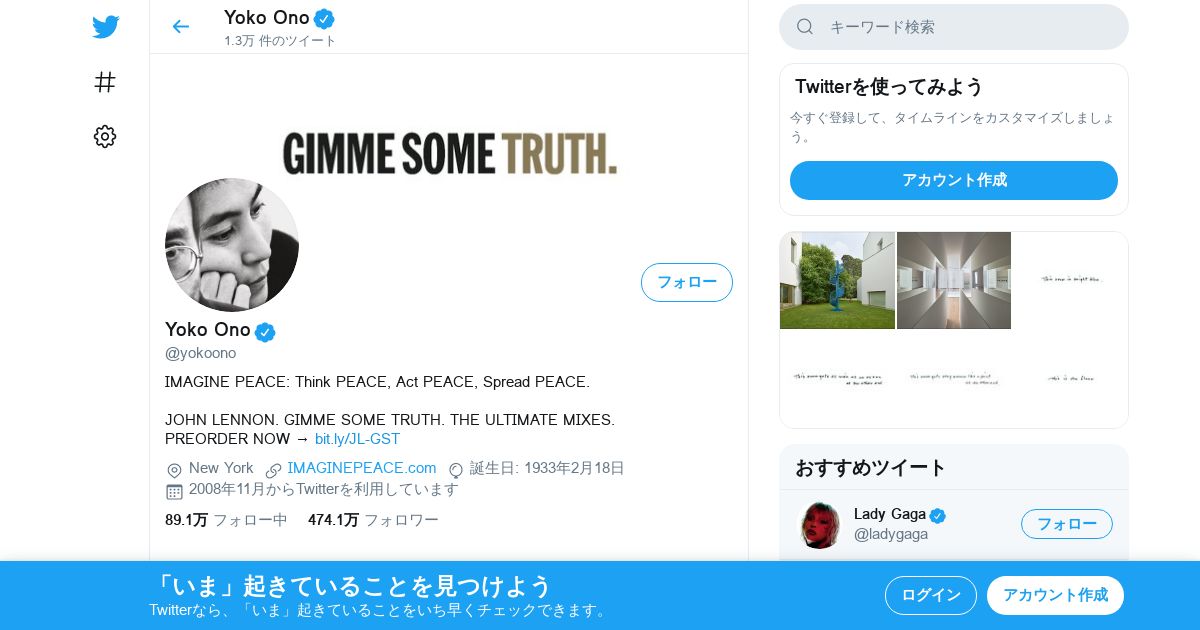1200x630 pixels.
Task: Click the blue アカウント作成 button in sidebar
Action: click(x=954, y=180)
